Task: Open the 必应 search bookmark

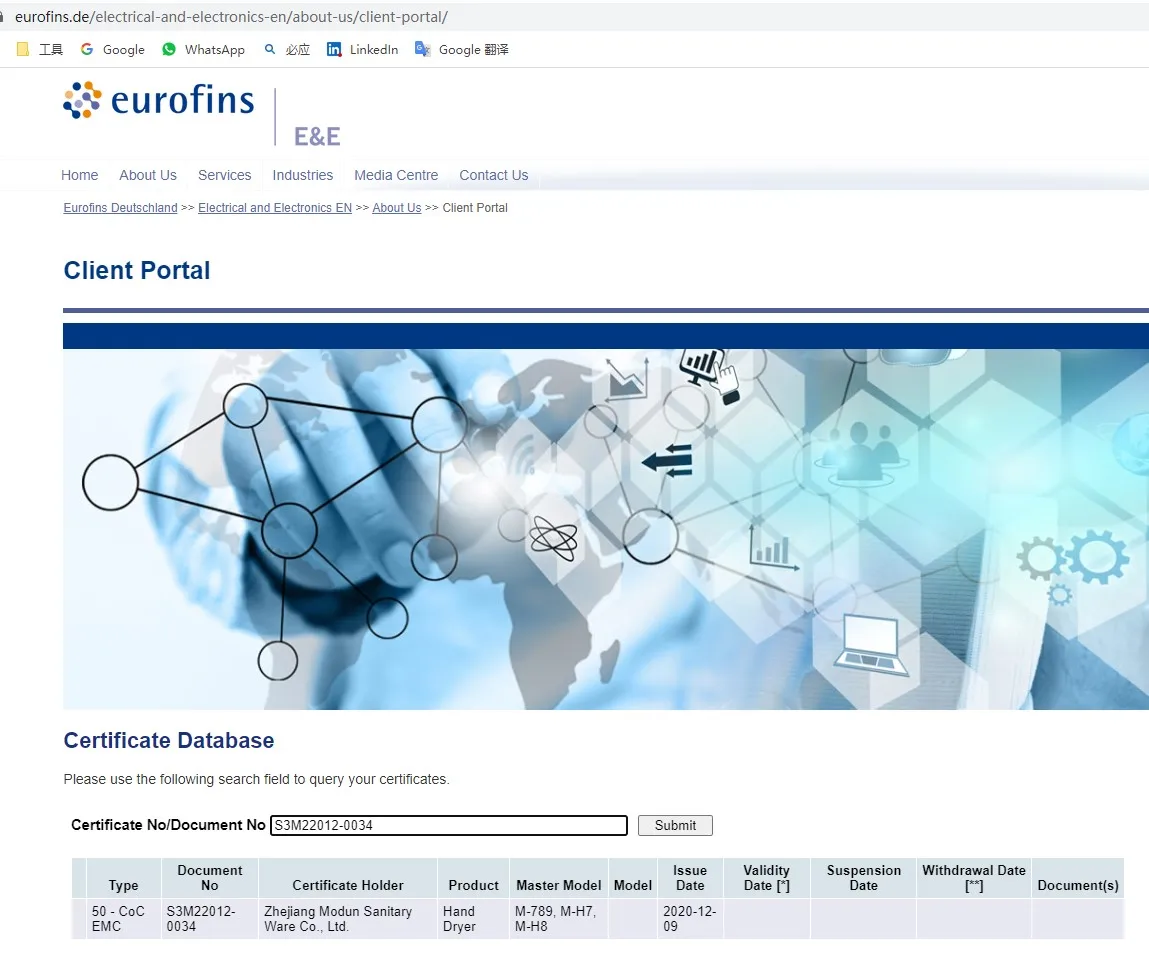Action: pyautogui.click(x=287, y=49)
